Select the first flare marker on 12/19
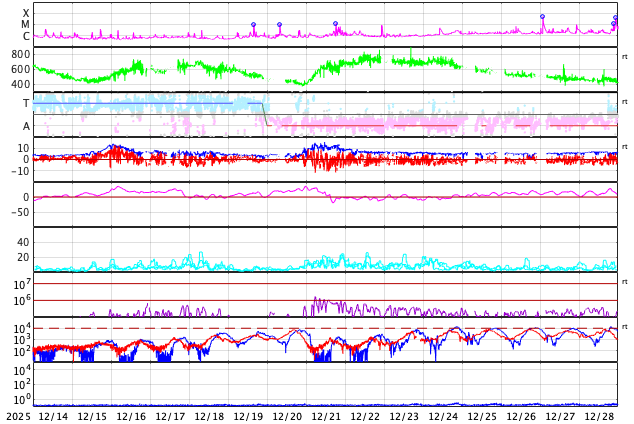The width and height of the screenshot is (634, 424). (x=253, y=25)
